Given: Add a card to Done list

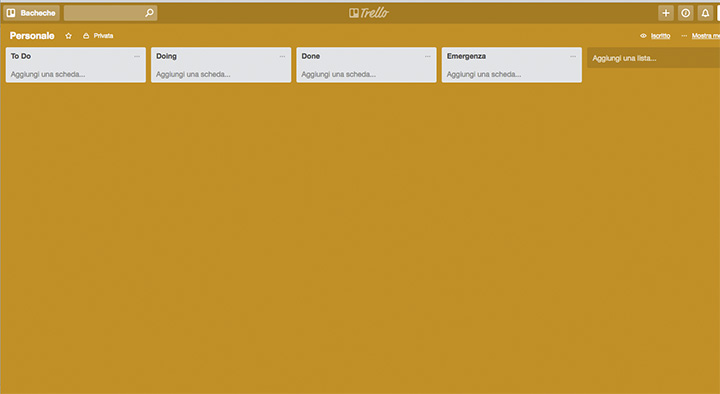Looking at the screenshot, I should point(338,74).
